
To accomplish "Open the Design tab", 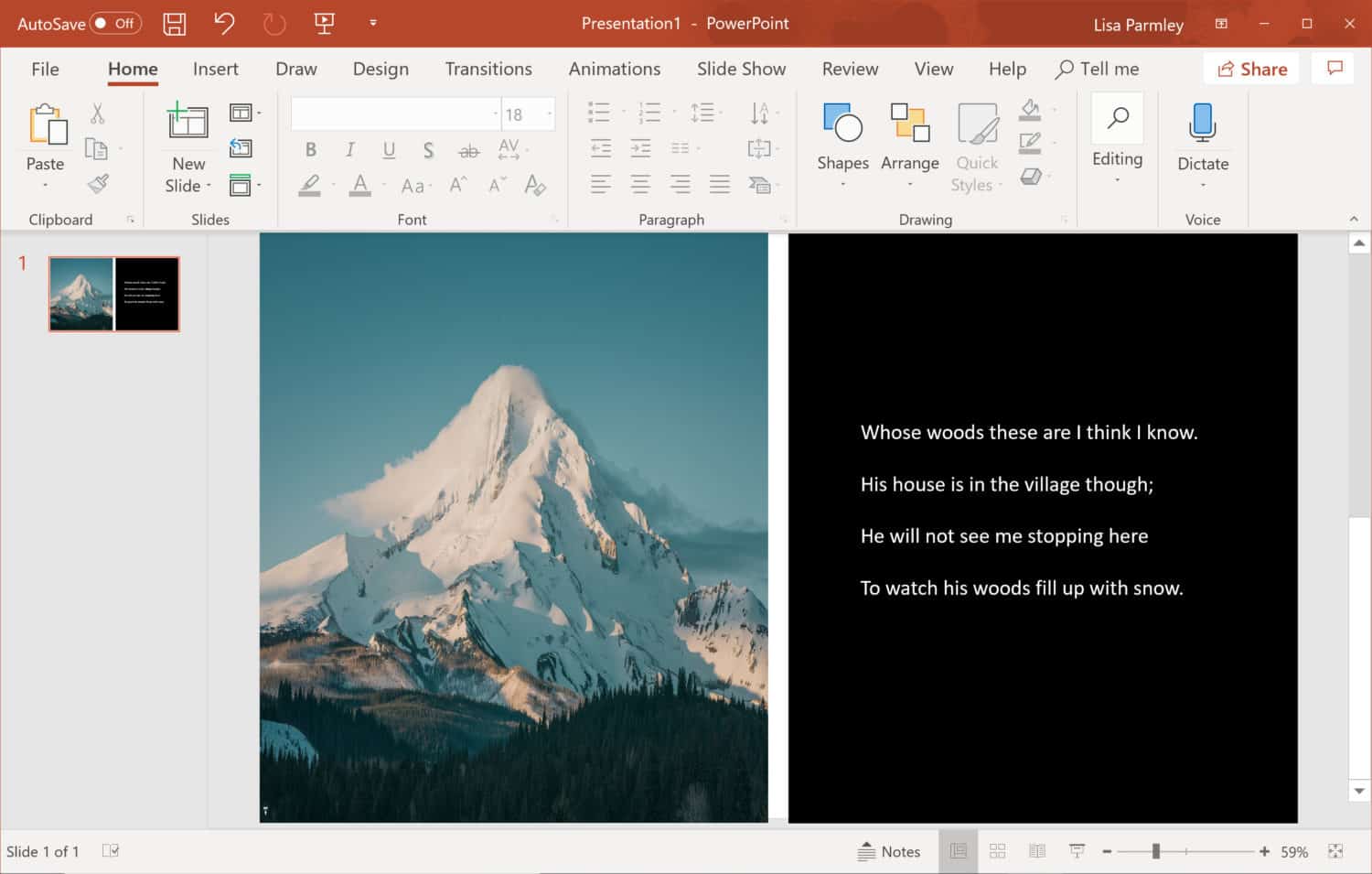I will tap(381, 69).
